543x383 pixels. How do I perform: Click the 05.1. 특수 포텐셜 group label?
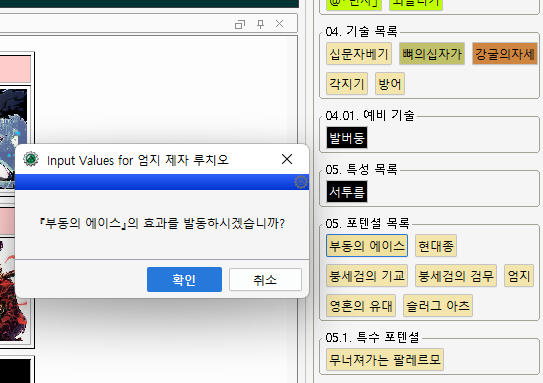click(372, 337)
